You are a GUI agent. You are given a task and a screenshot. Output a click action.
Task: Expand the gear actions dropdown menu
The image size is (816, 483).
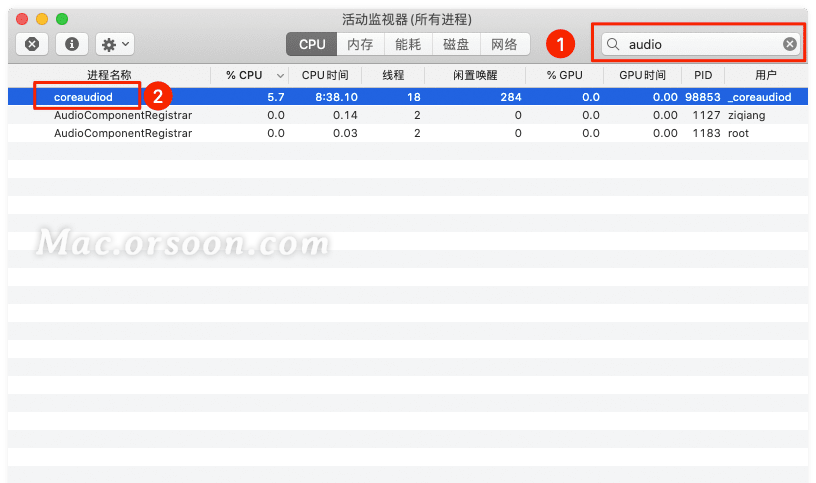point(114,44)
